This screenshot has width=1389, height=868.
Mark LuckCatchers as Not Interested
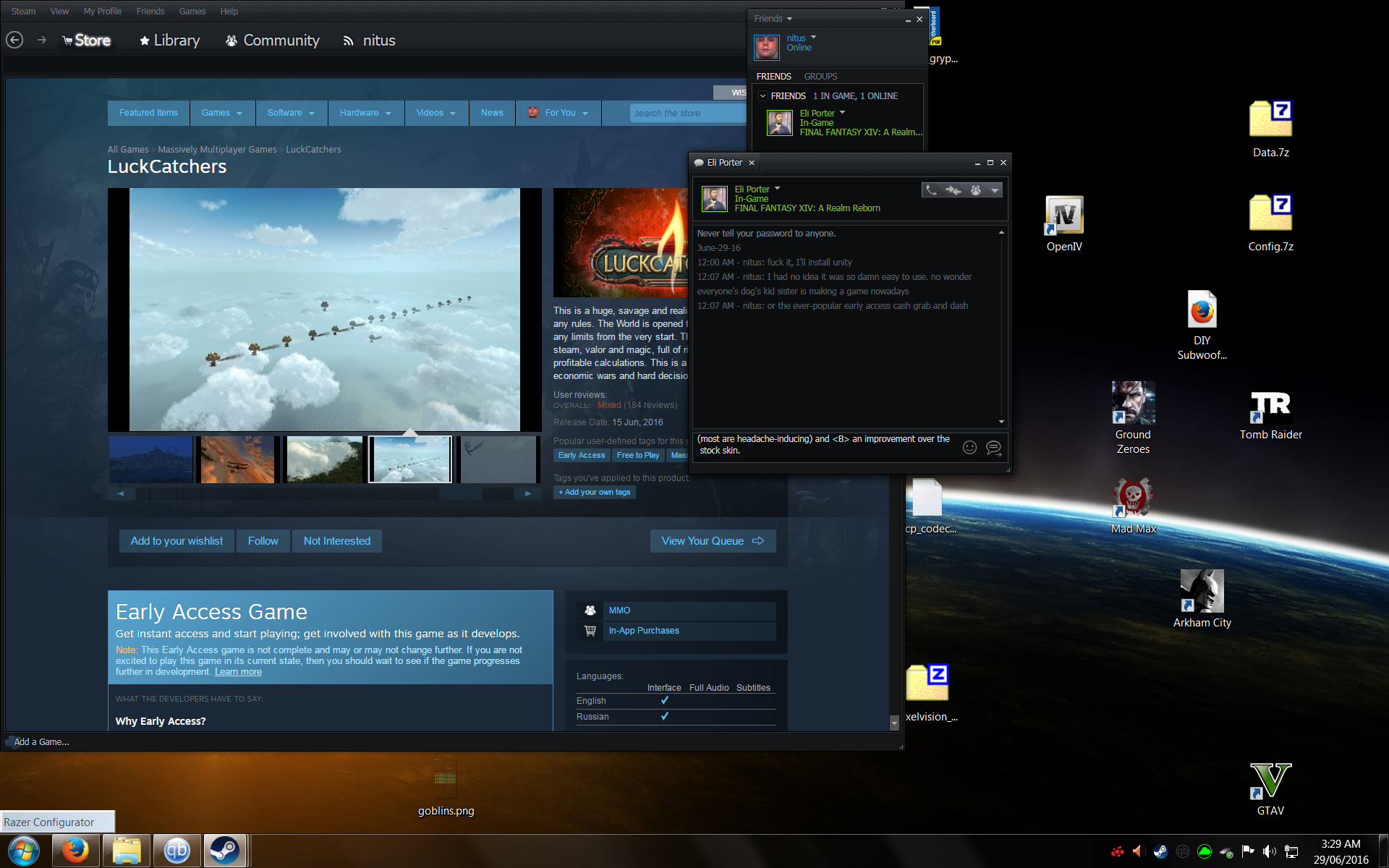336,541
